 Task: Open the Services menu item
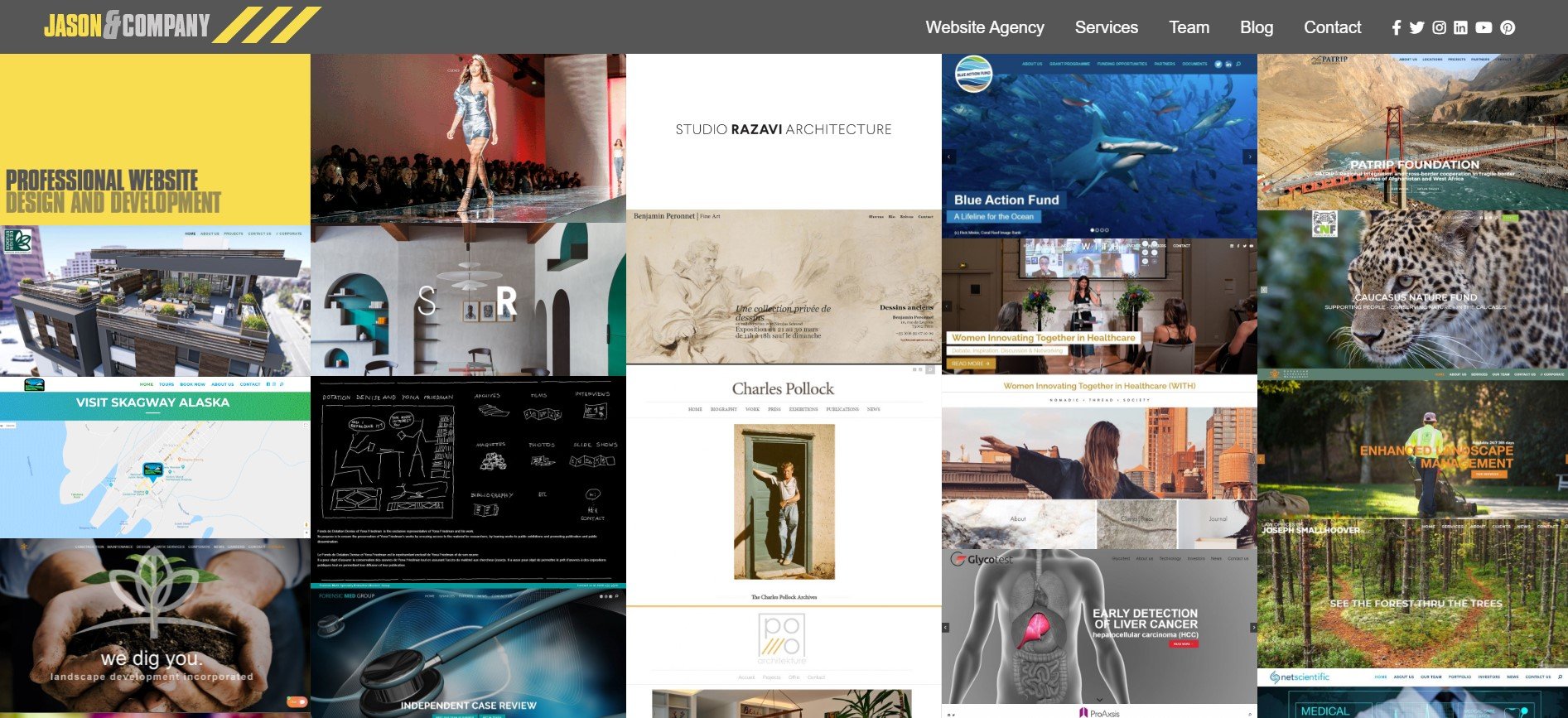[x=1106, y=27]
